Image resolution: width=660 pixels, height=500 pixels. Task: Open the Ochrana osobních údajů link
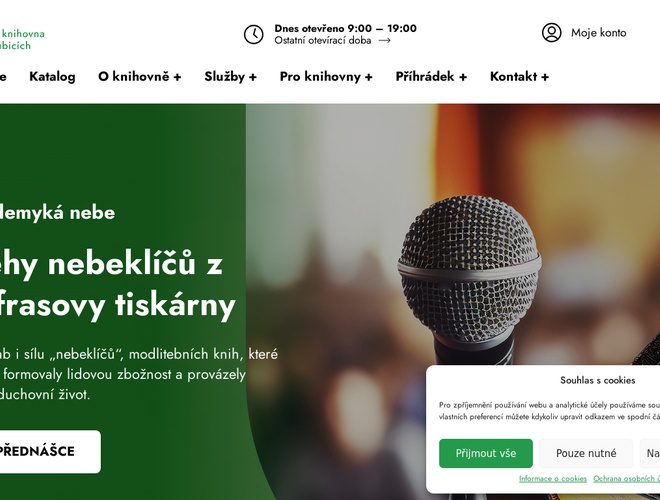pyautogui.click(x=626, y=479)
